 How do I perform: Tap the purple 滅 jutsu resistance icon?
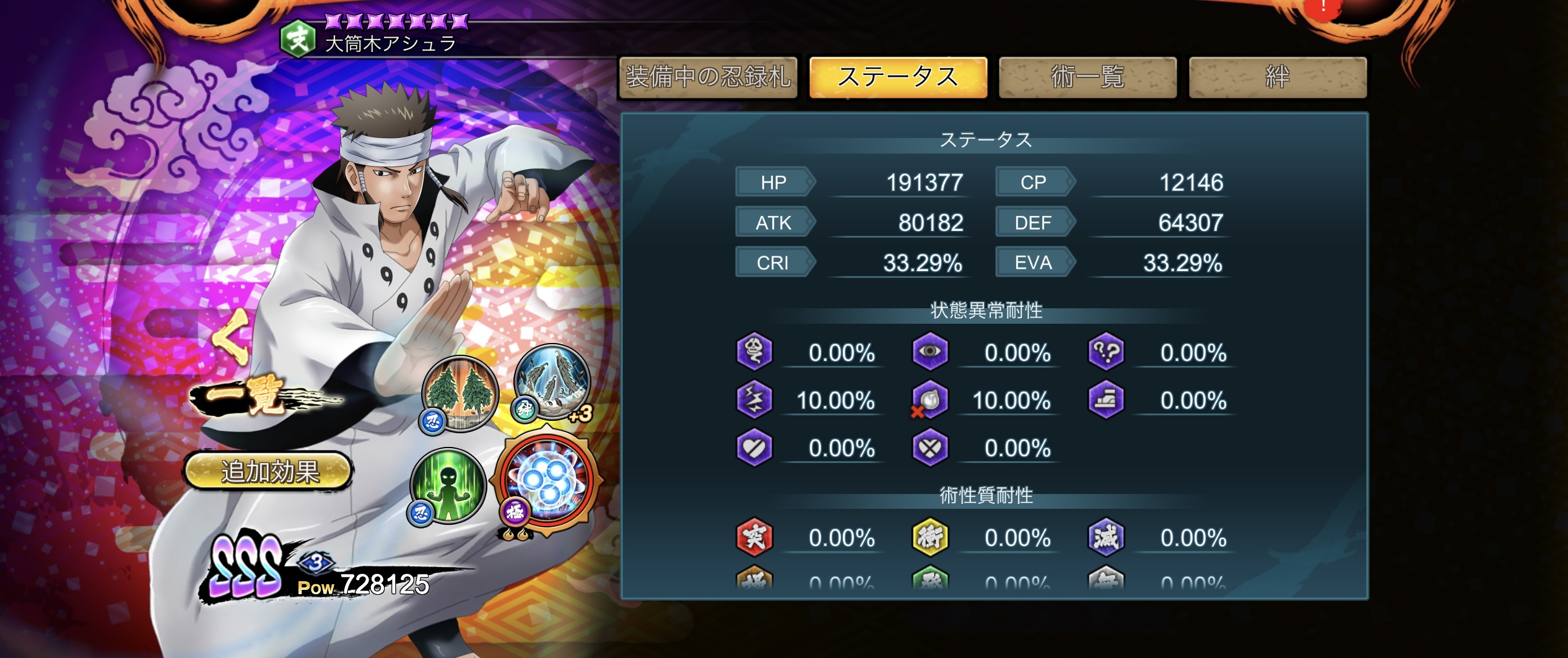tap(1106, 537)
